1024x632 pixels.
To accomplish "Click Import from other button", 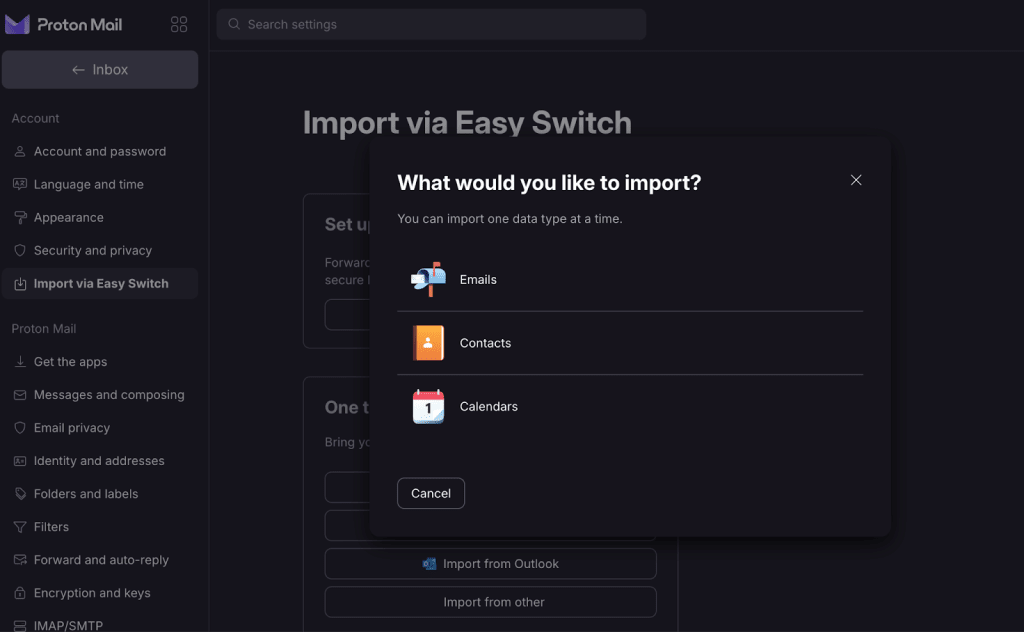I will [490, 602].
